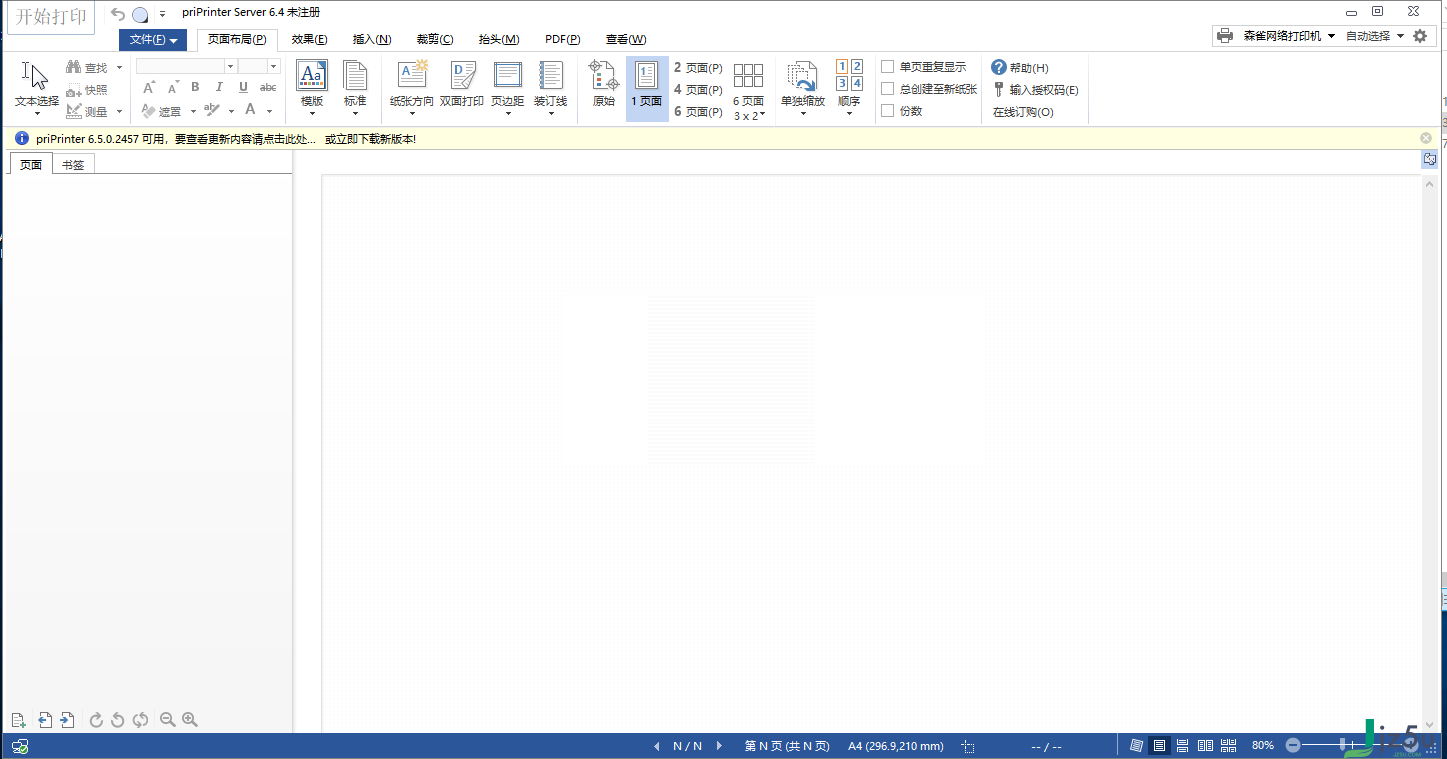Switch to the 裁剪(C) tab
This screenshot has width=1447, height=759.
(435, 40)
